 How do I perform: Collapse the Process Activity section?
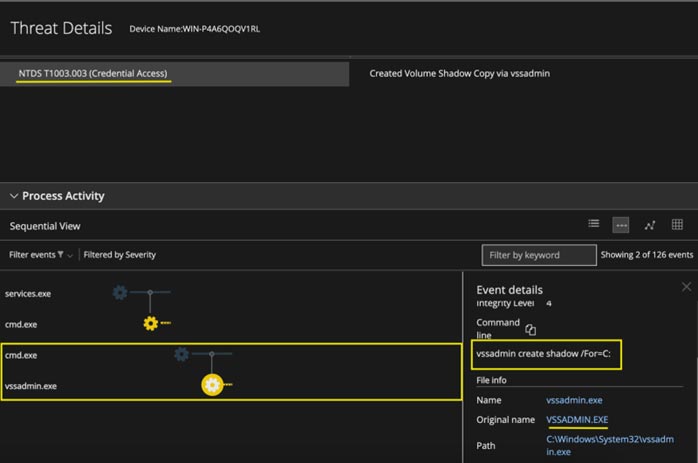pyautogui.click(x=14, y=196)
